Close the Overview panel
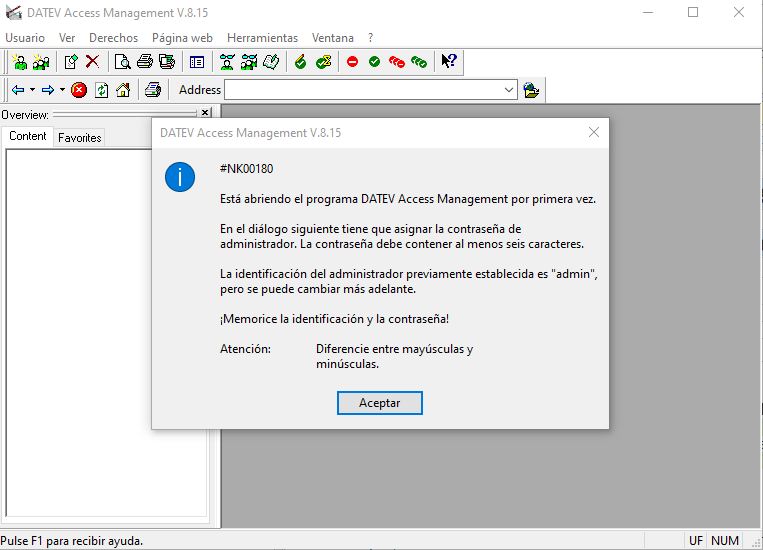 click(x=205, y=113)
